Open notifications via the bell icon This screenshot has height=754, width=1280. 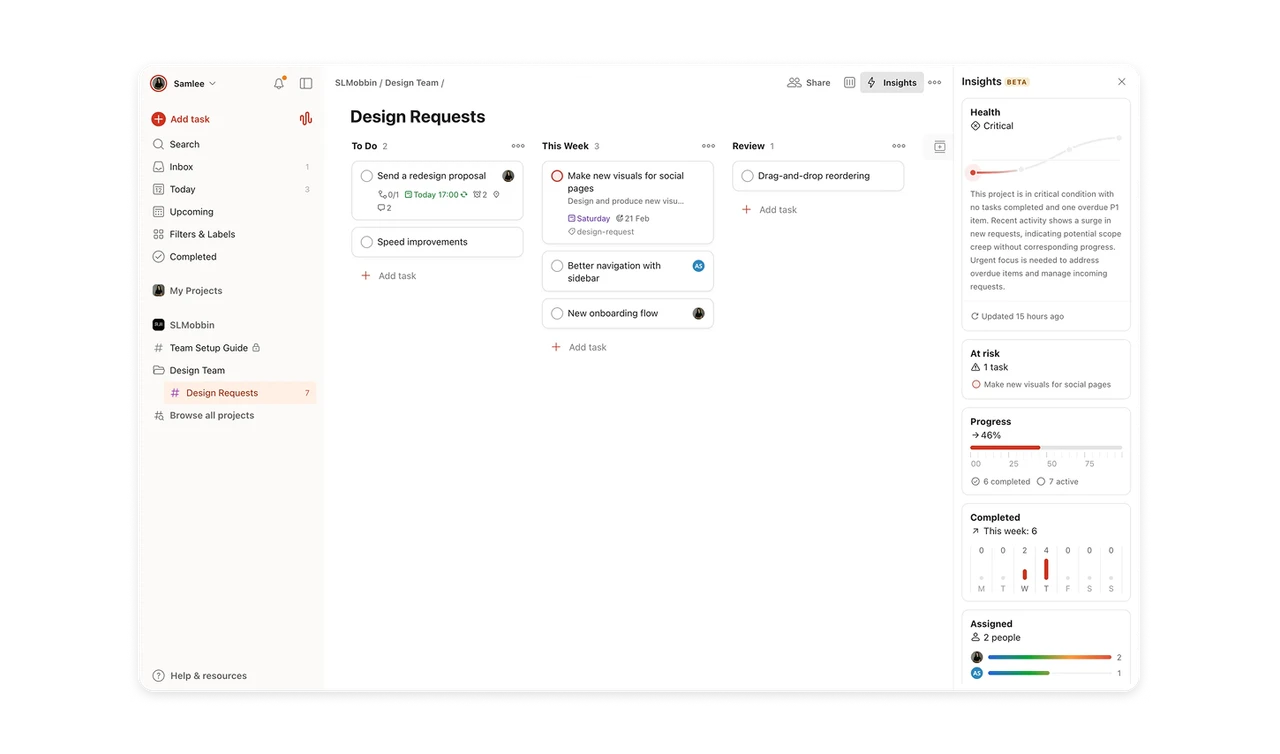coord(279,83)
